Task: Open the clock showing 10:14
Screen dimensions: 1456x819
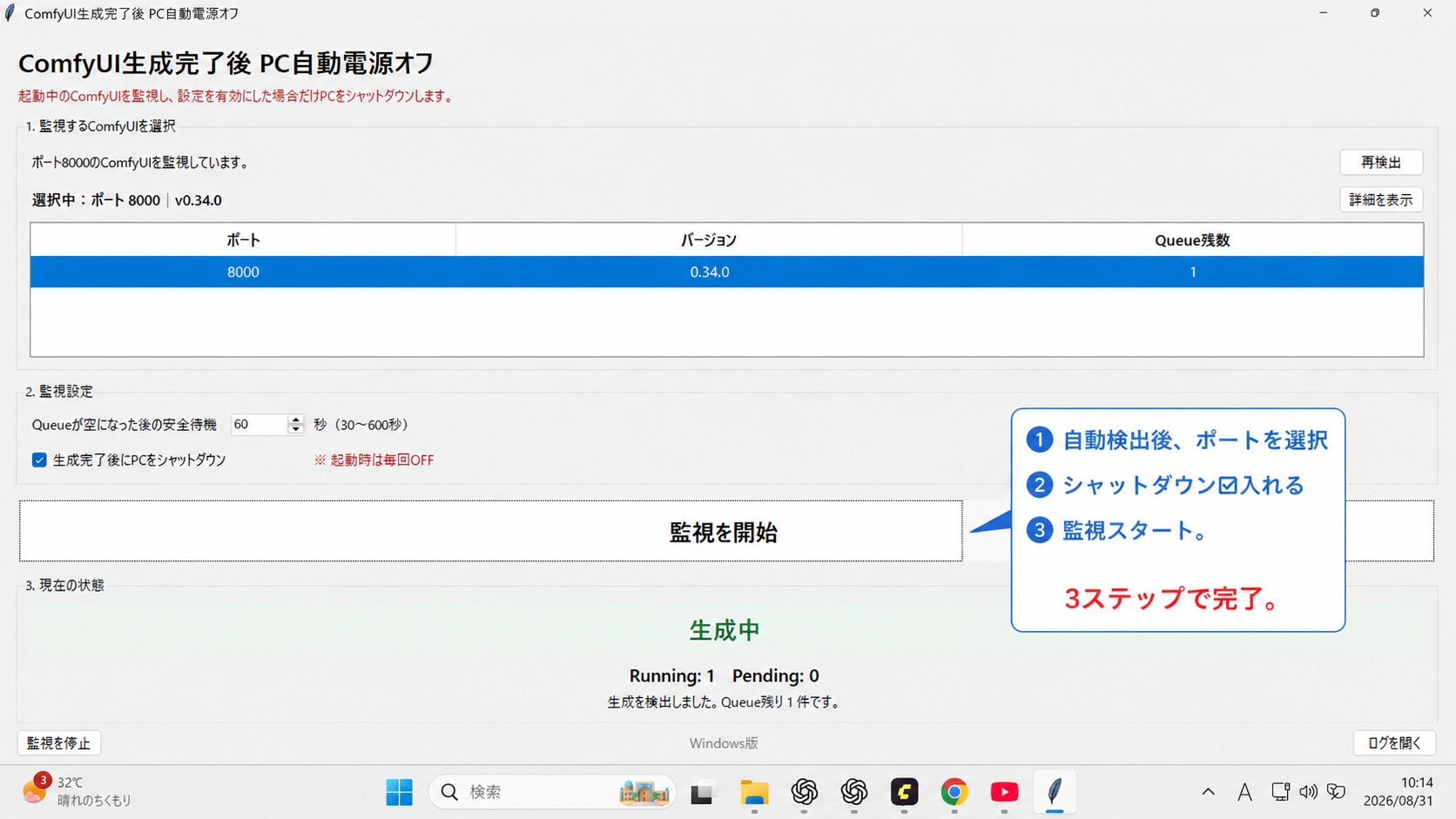Action: pos(1398,791)
